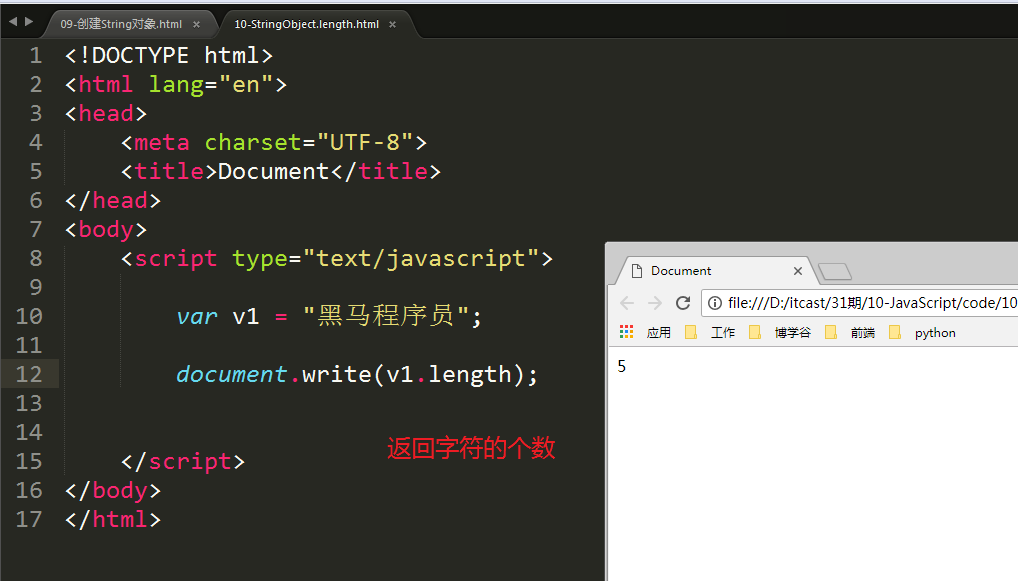Screen dimensions: 1018x581
Task: Click the word Document inside the title tag
Action: pos(273,172)
